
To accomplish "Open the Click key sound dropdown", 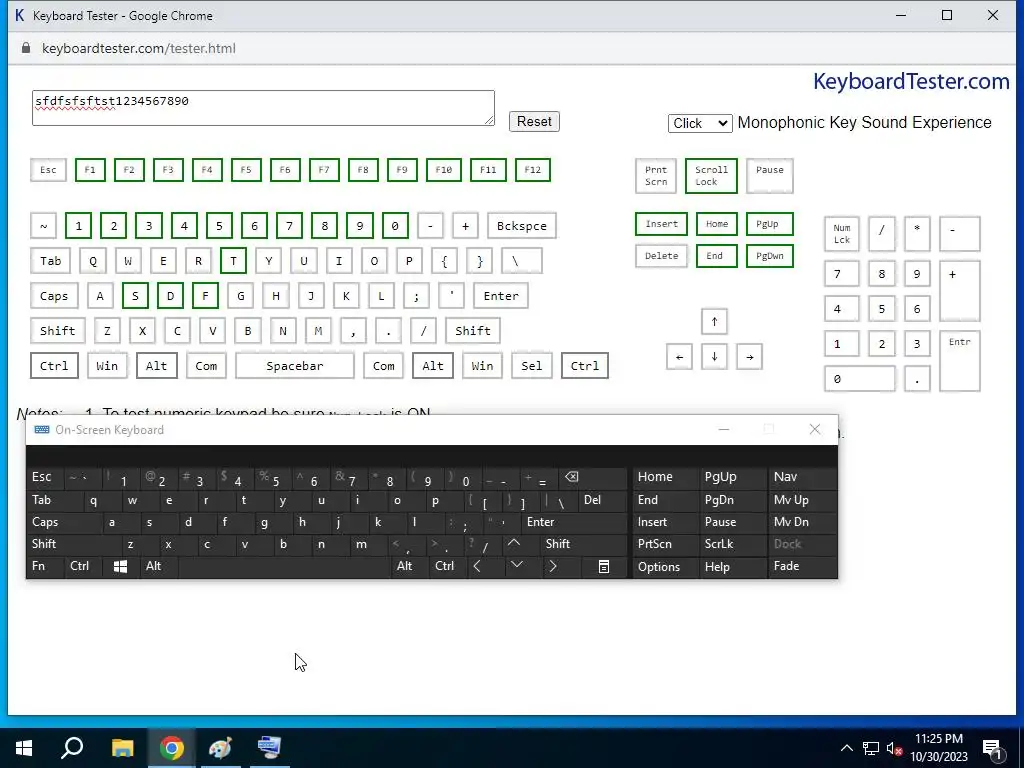I will tap(700, 123).
